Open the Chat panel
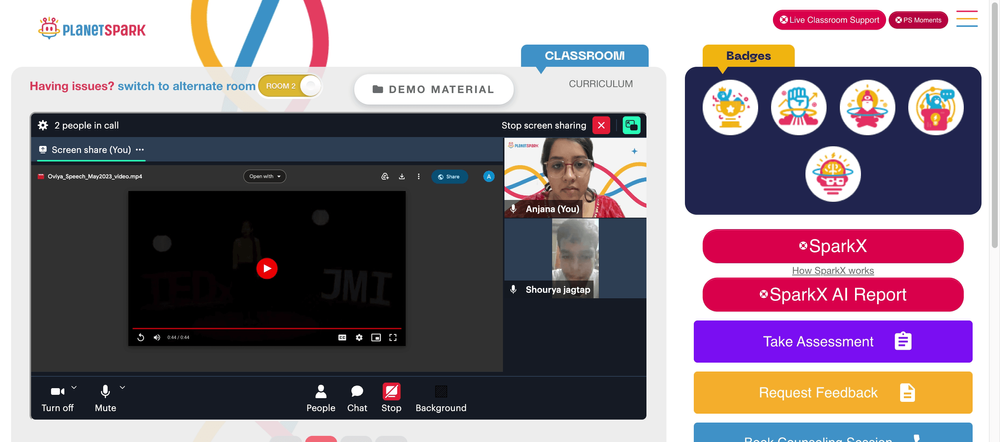This screenshot has width=1000, height=442. click(x=357, y=399)
